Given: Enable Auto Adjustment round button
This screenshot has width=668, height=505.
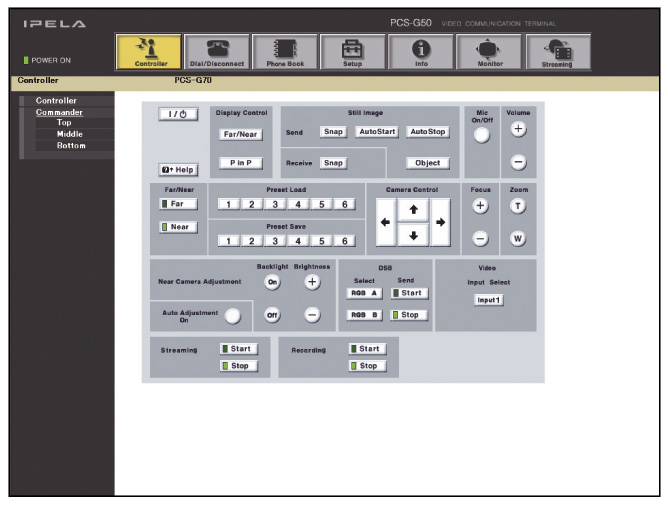Looking at the screenshot, I should tap(233, 316).
